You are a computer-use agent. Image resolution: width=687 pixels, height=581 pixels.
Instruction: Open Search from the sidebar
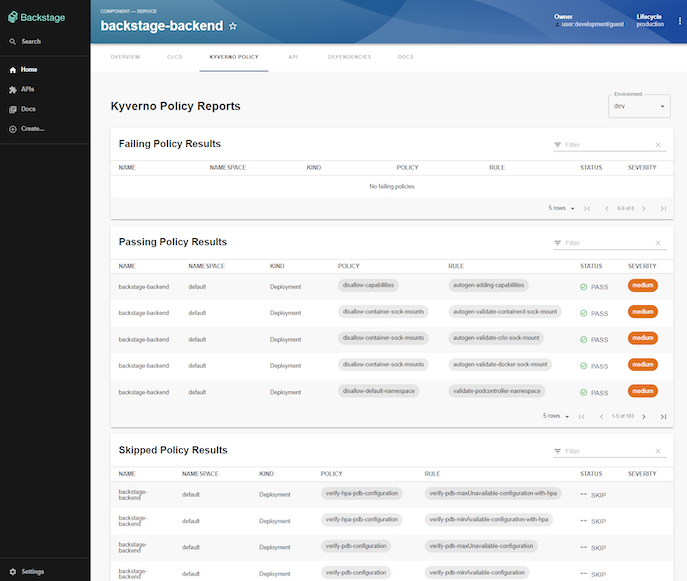pyautogui.click(x=31, y=42)
